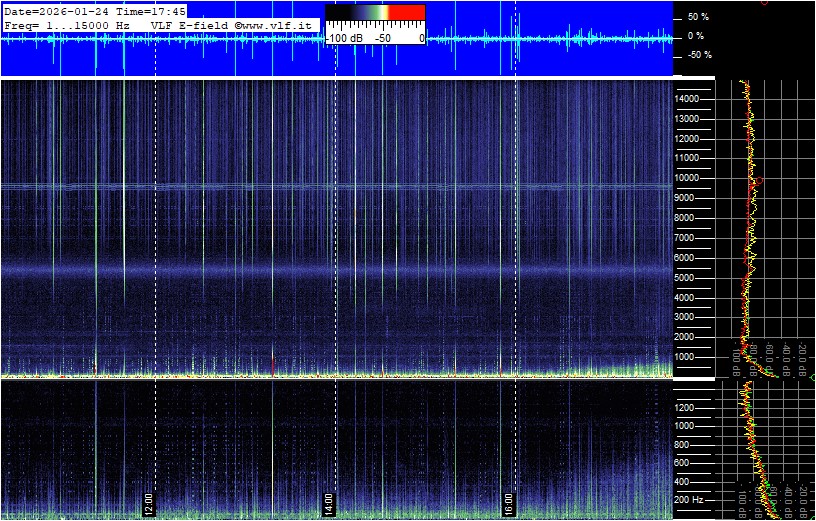
Task: Click the Freq= 1...15000 Hz label
Action: coord(68,24)
